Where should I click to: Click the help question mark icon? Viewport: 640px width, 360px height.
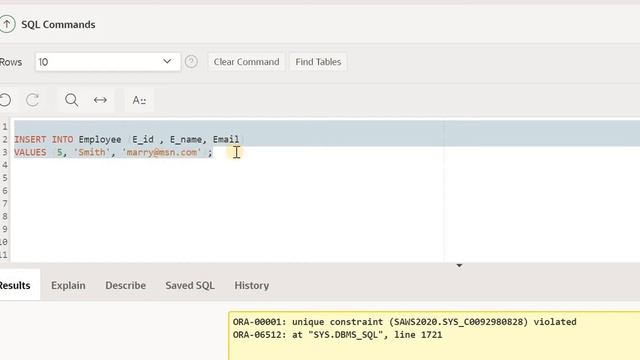(x=191, y=62)
